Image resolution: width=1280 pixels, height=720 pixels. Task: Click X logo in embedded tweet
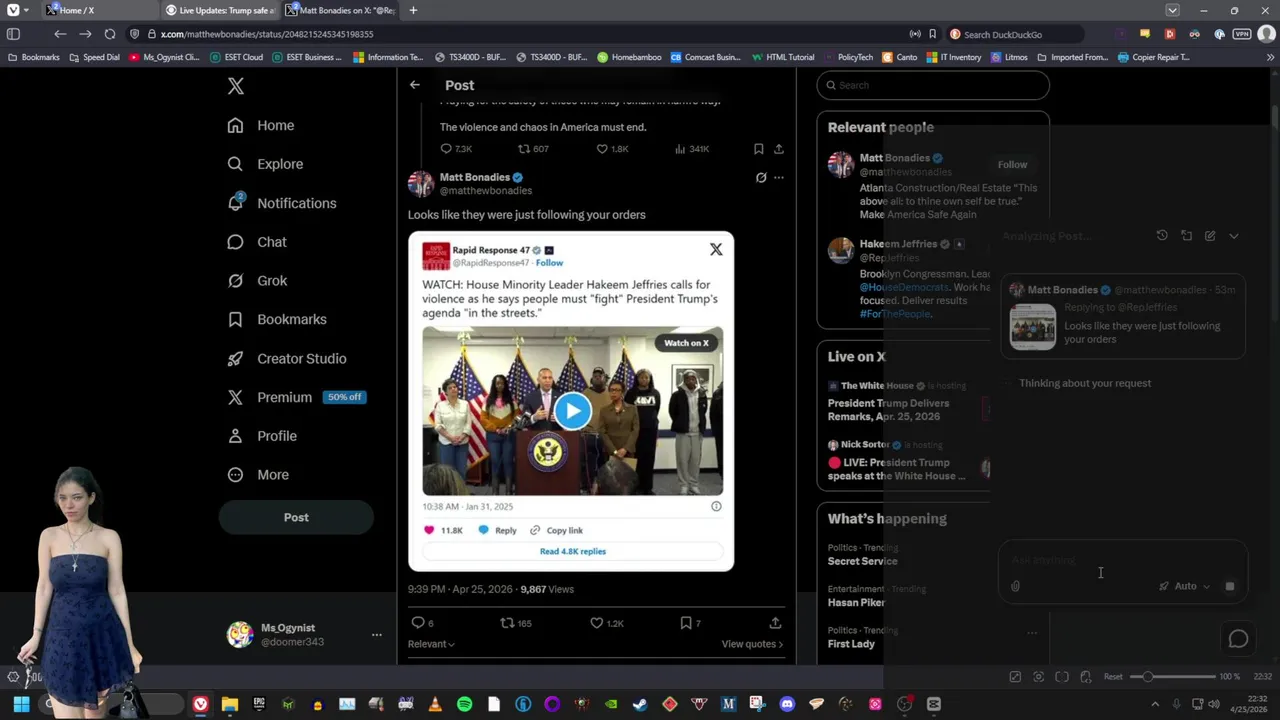[716, 250]
